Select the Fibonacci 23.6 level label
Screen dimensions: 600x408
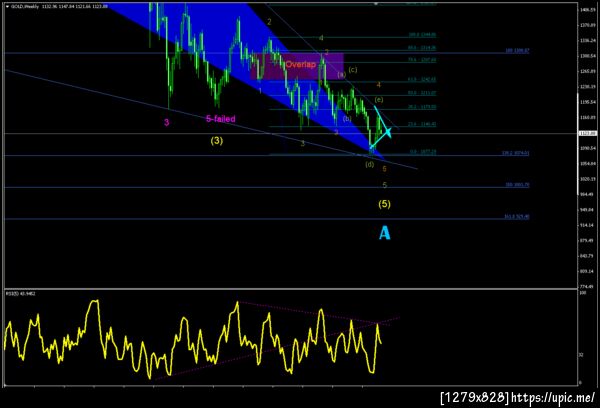(x=422, y=124)
